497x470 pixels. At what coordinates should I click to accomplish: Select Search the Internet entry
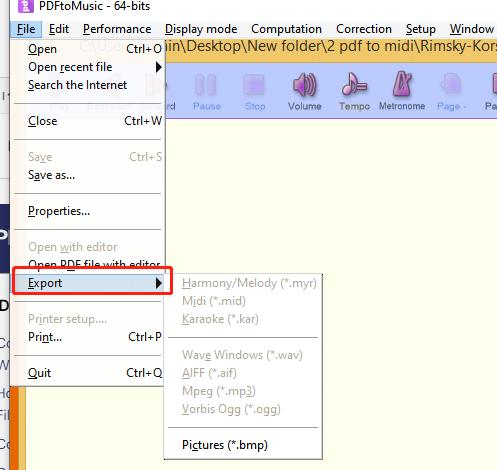point(88,85)
